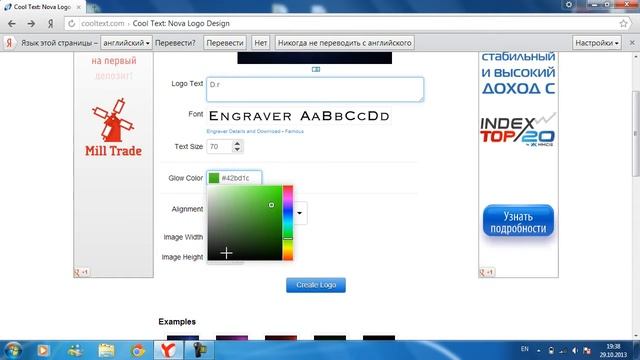Click the small image icon under preview

(316, 69)
